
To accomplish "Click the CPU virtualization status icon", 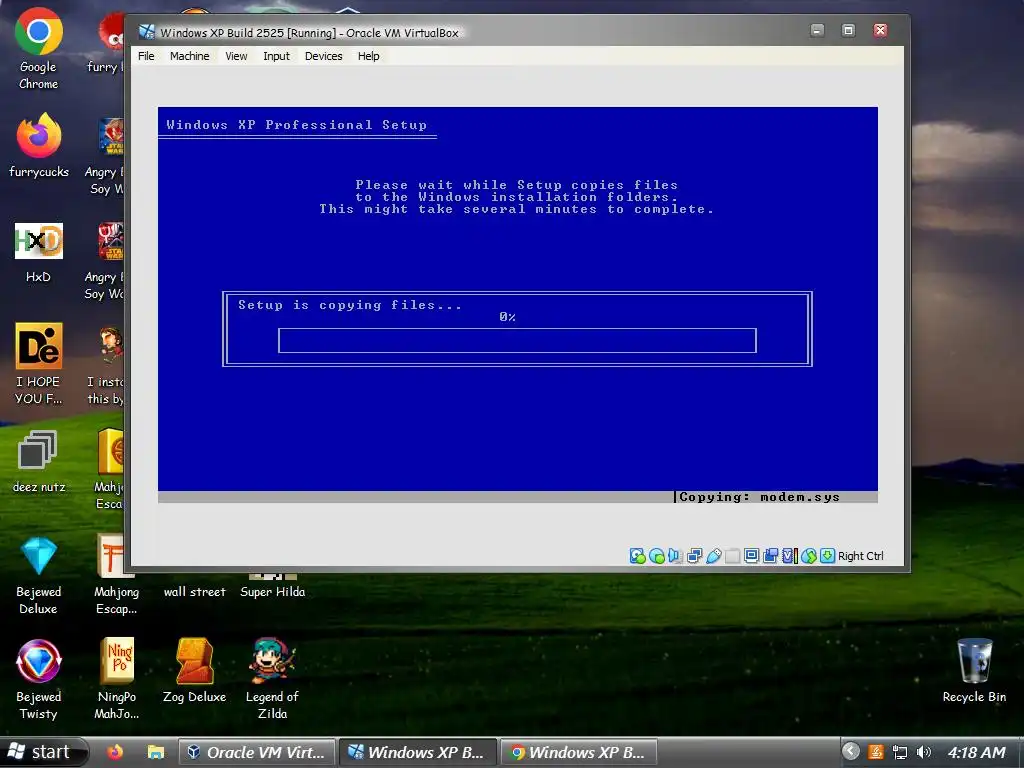I will tap(789, 556).
